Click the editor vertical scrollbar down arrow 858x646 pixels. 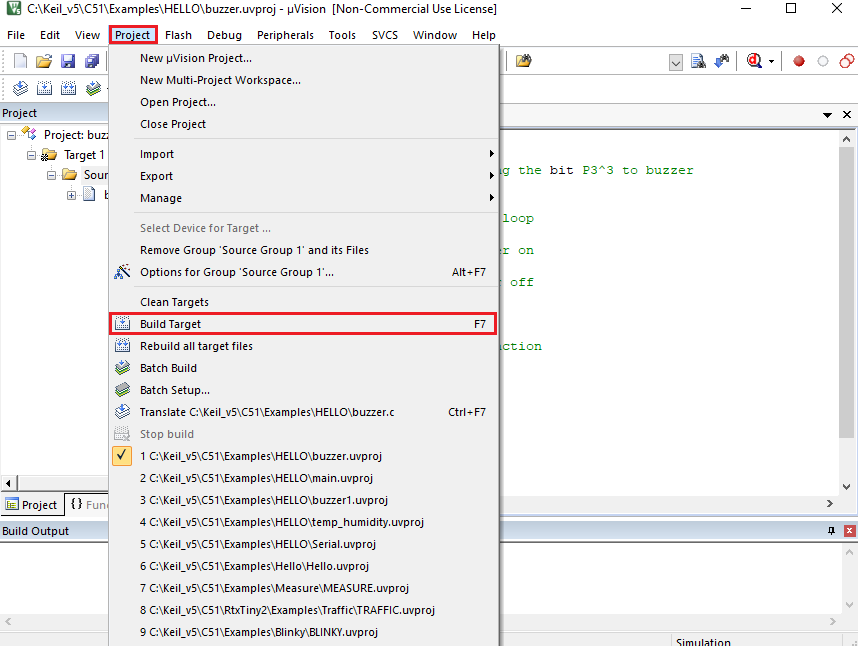847,486
